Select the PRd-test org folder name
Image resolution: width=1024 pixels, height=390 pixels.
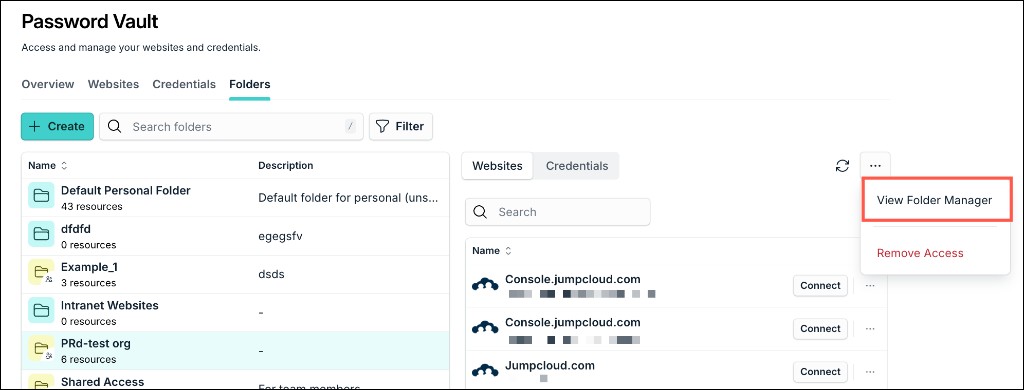[95, 343]
